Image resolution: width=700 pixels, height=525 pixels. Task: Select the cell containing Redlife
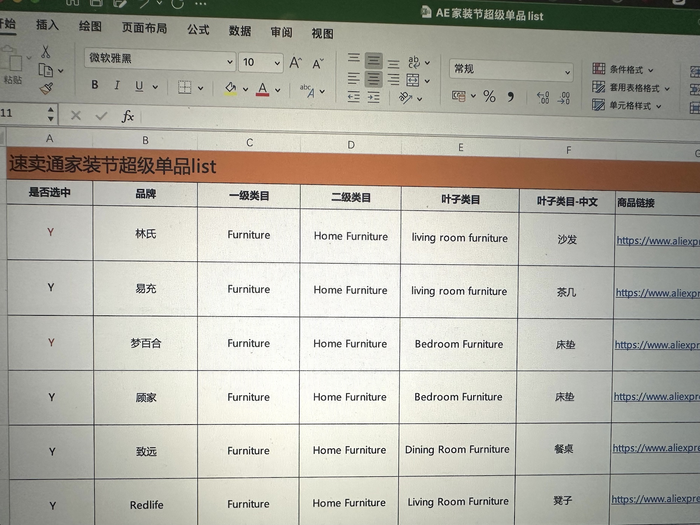pos(146,505)
